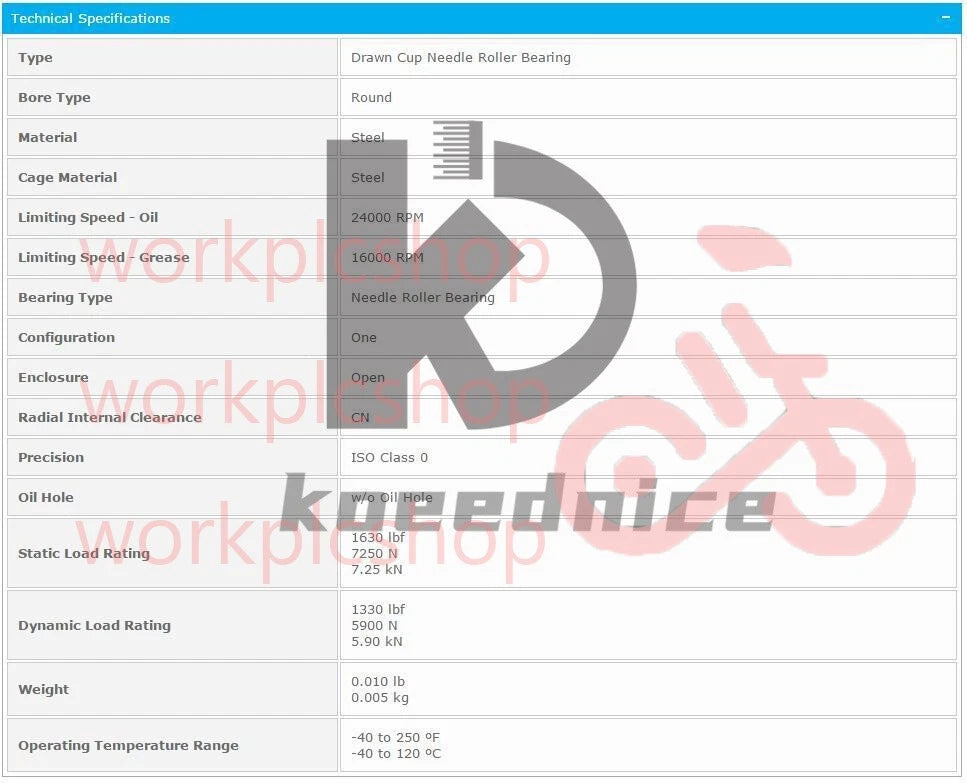Select the '0.010 lb' weight value
Image resolution: width=967 pixels, height=783 pixels.
(x=378, y=682)
